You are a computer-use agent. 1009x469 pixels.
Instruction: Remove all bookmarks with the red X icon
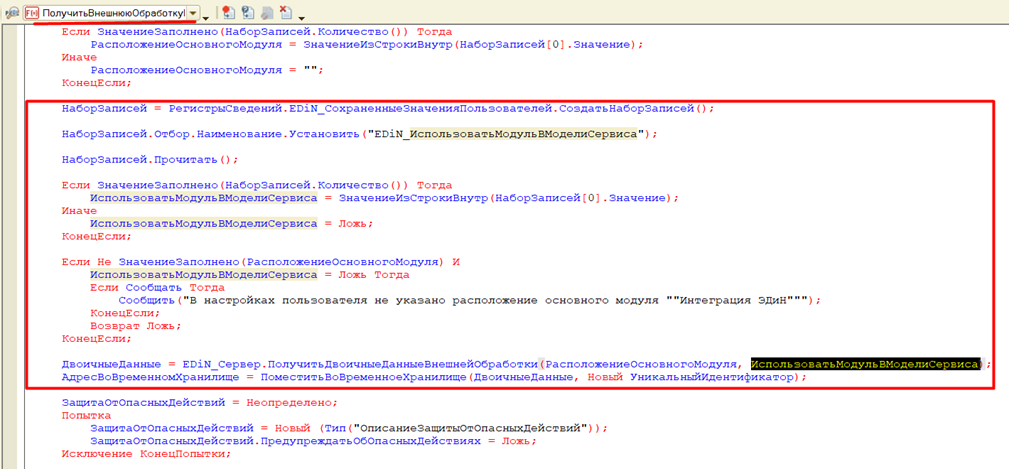click(285, 13)
